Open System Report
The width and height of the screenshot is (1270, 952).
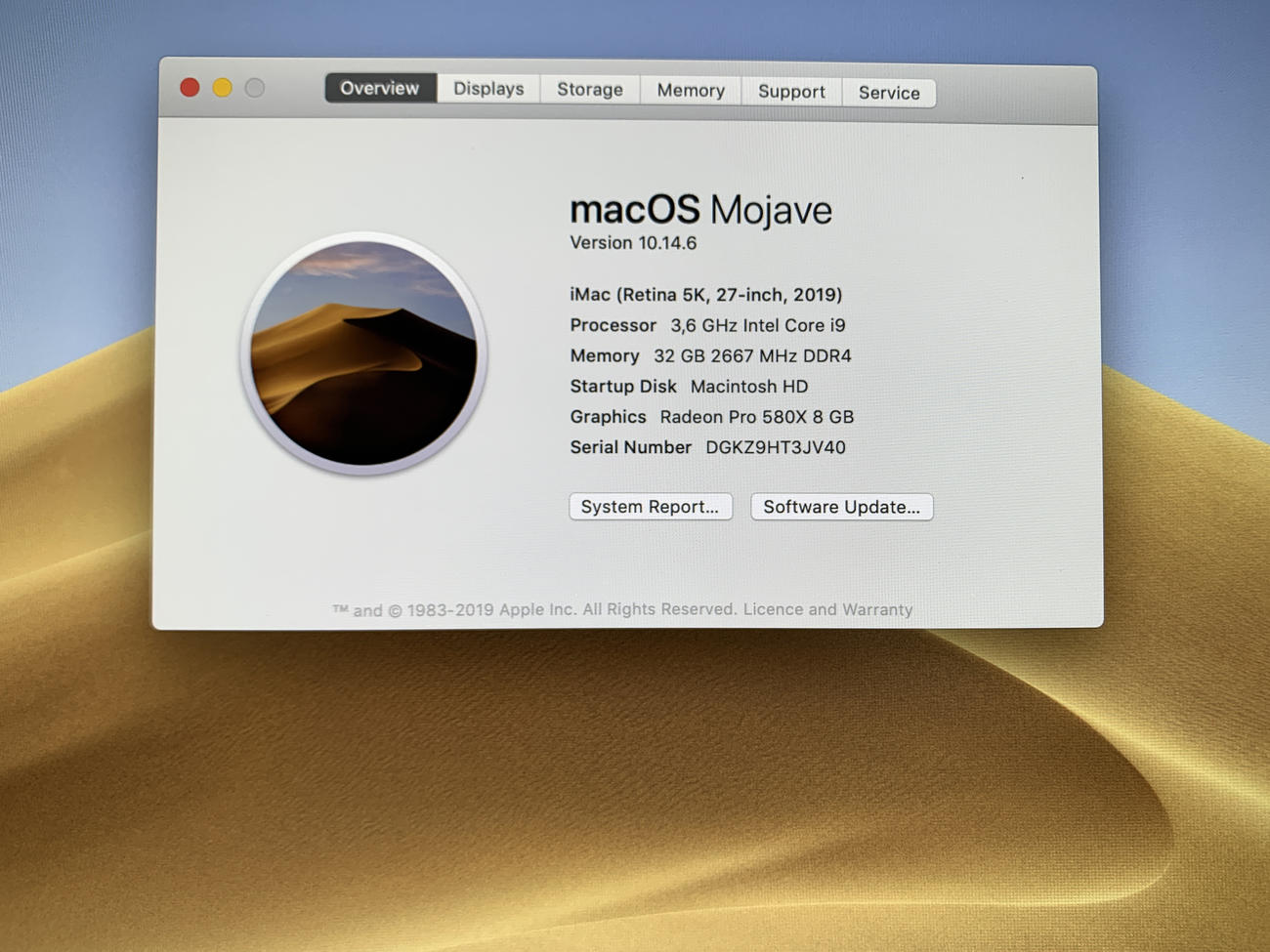[651, 507]
